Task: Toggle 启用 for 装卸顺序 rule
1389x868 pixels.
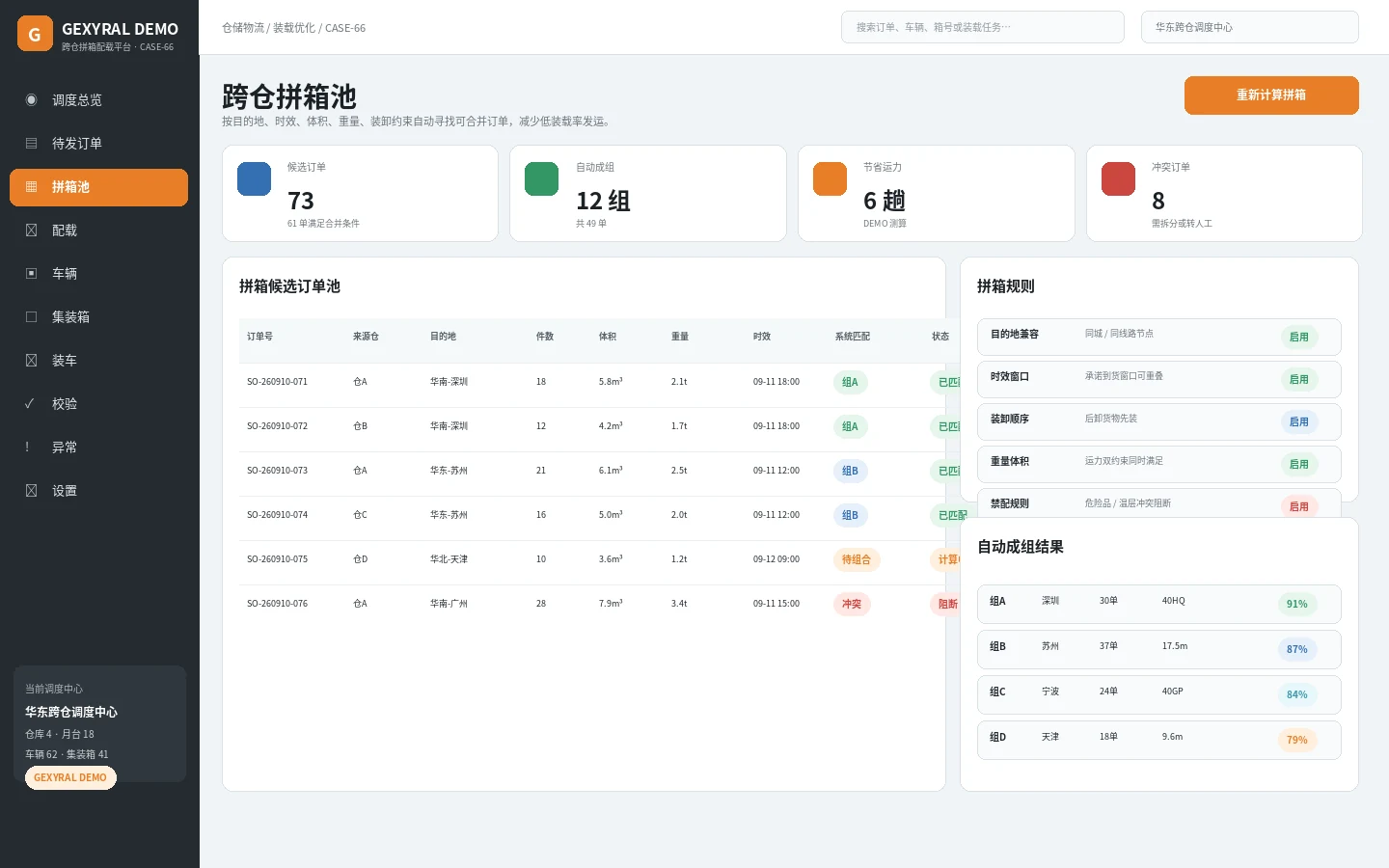Action: [1299, 422]
